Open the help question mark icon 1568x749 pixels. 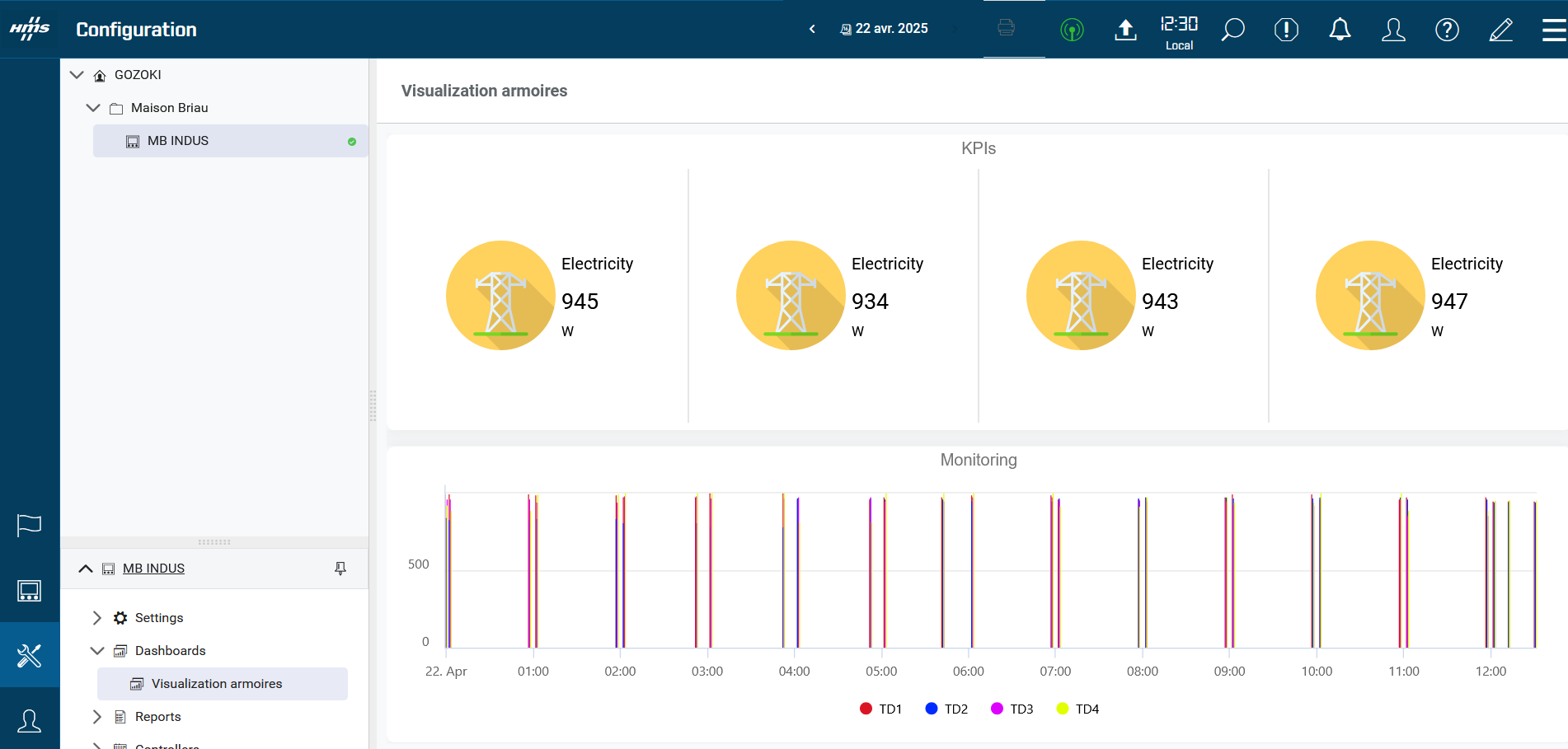tap(1447, 30)
